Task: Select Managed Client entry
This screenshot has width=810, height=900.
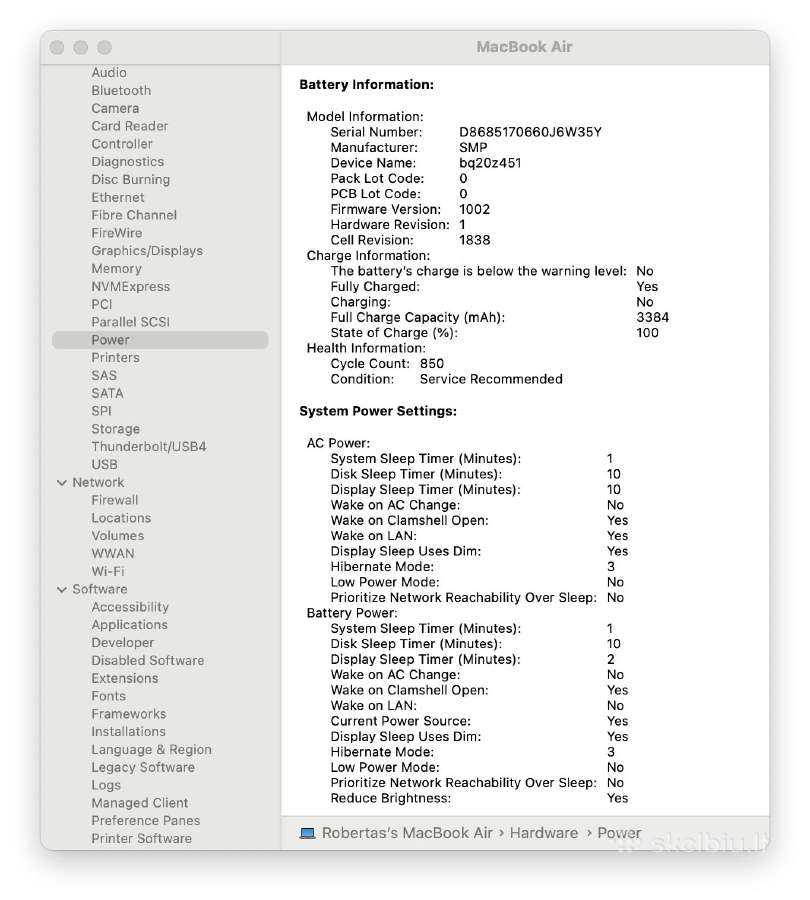Action: 139,803
